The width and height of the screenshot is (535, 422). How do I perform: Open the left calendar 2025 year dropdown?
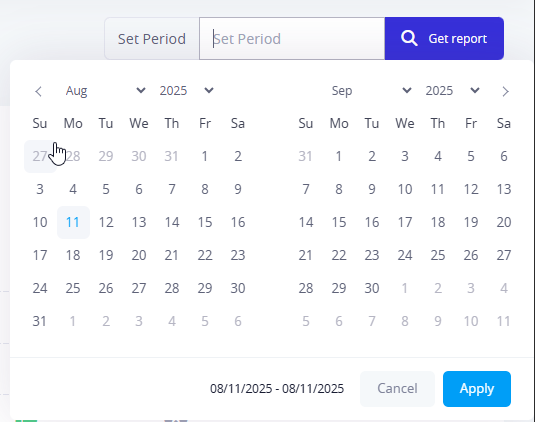point(187,90)
